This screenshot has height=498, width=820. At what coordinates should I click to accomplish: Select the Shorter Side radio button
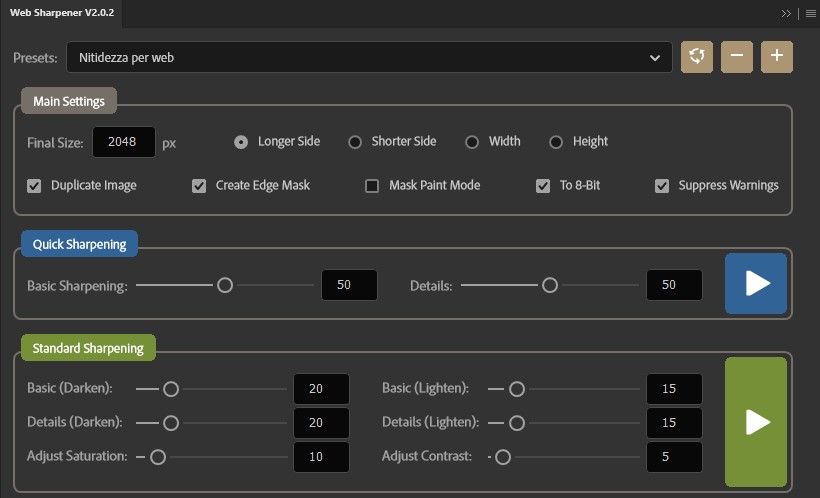pyautogui.click(x=355, y=142)
